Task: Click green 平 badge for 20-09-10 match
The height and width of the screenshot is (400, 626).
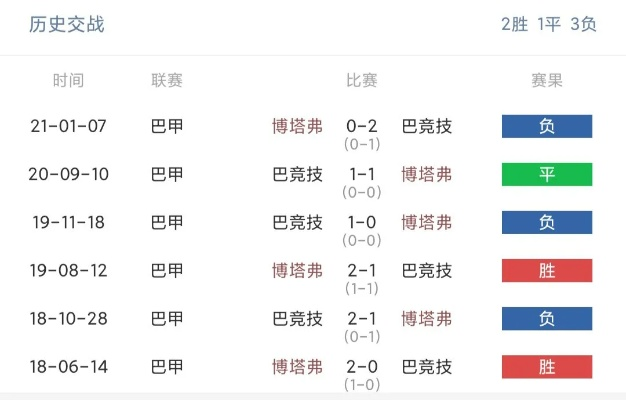Action: (x=547, y=174)
